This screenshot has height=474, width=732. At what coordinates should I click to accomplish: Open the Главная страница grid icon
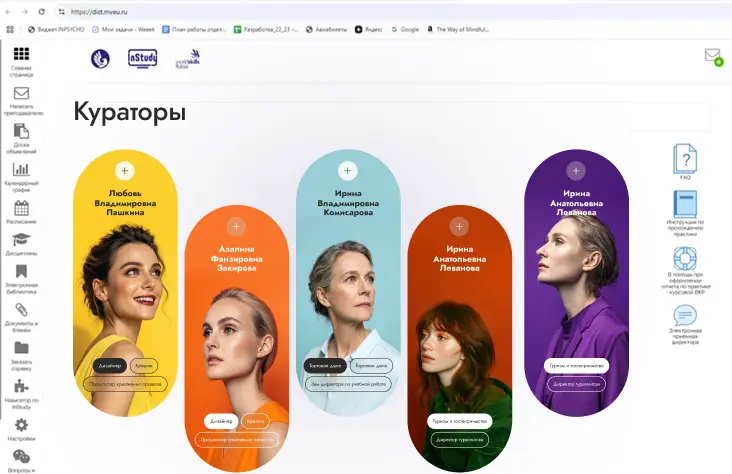(21, 54)
